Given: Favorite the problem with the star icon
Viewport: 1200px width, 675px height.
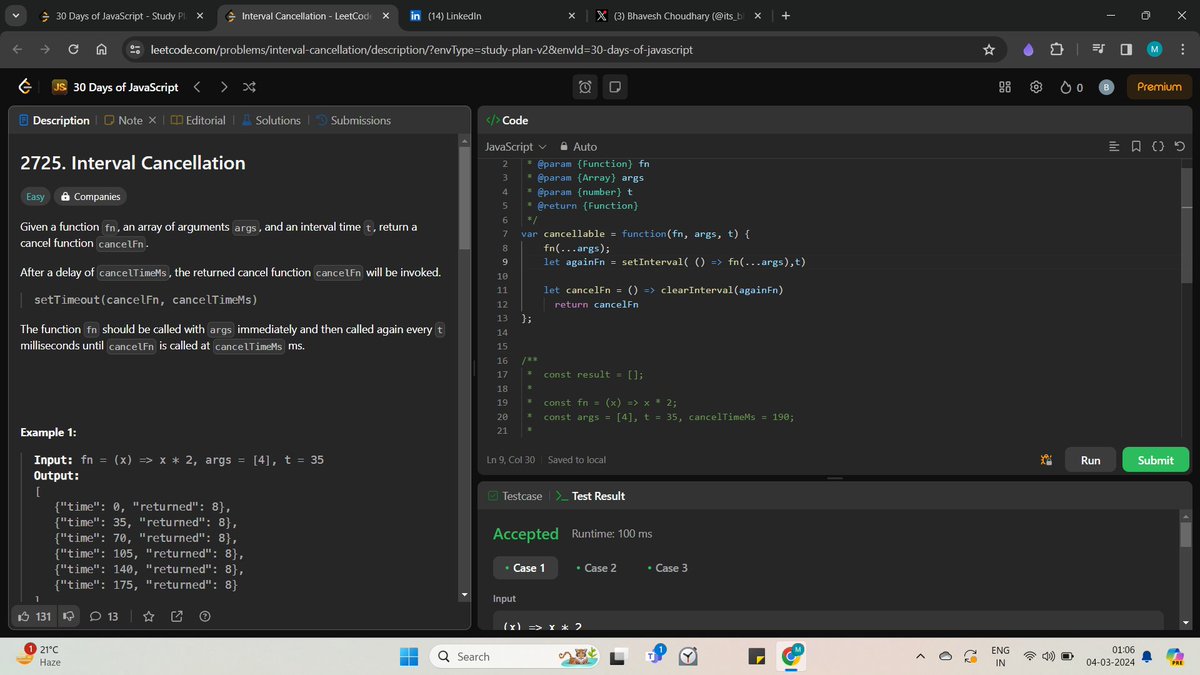Looking at the screenshot, I should pos(148,616).
